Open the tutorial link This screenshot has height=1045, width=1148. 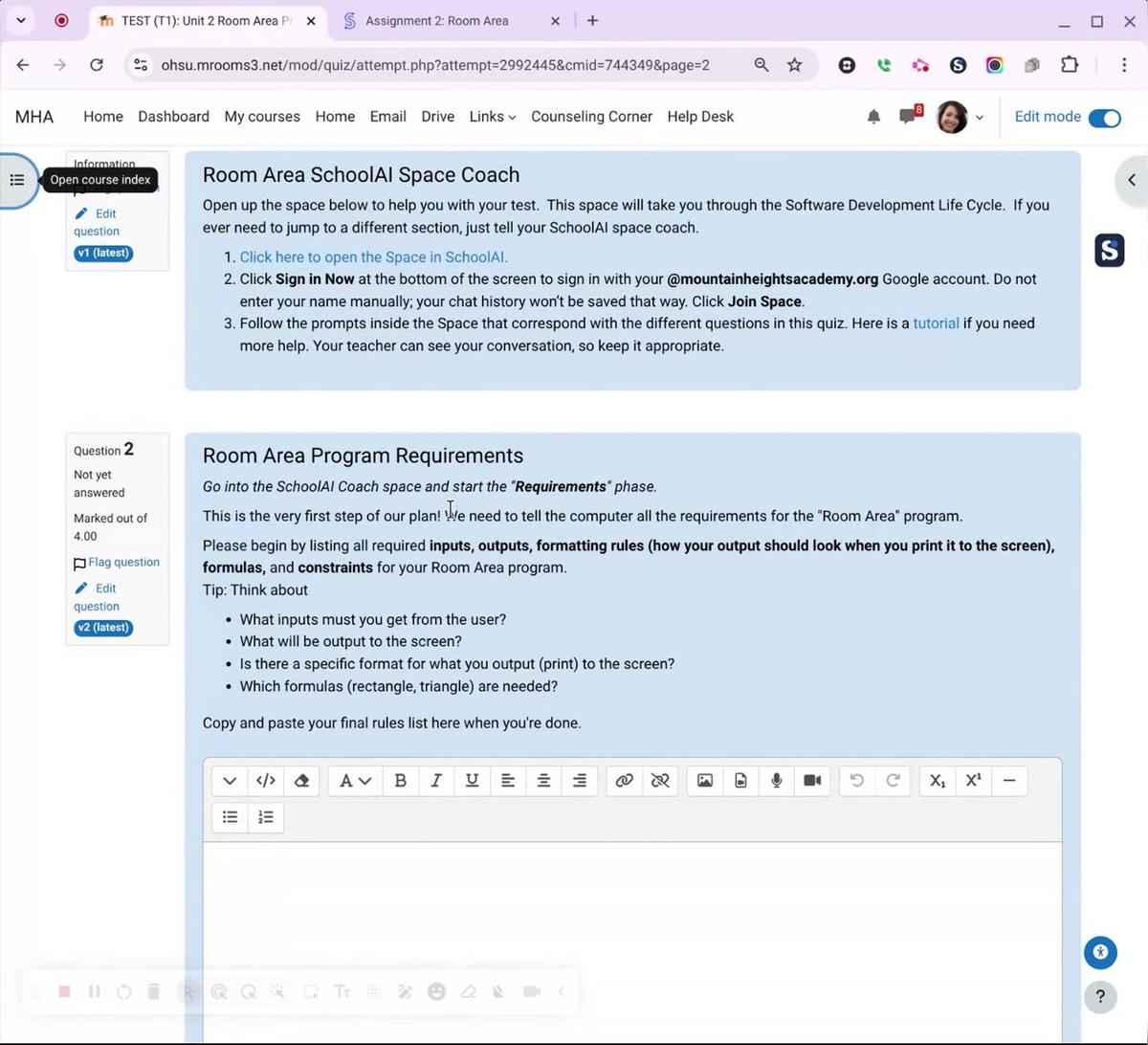pos(936,323)
